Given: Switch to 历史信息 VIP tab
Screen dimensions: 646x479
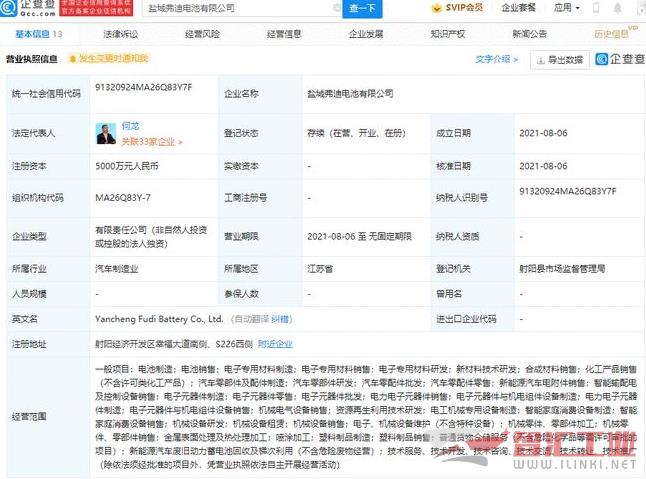Looking at the screenshot, I should click(614, 33).
